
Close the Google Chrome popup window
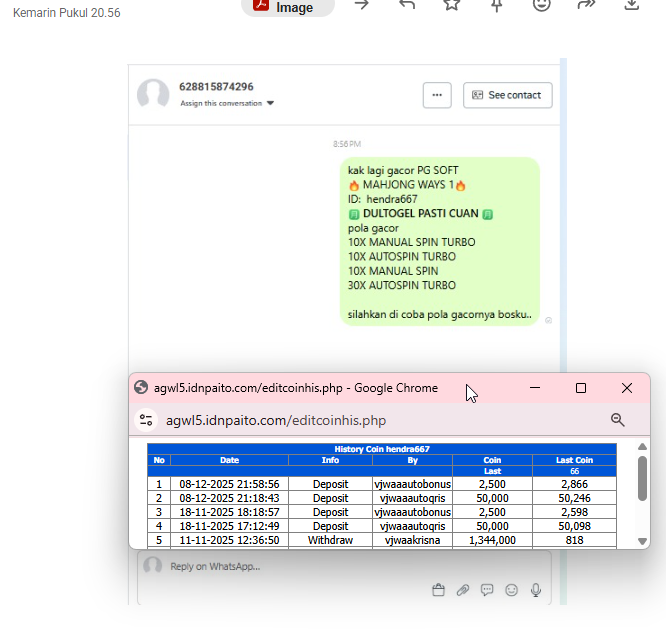point(627,388)
